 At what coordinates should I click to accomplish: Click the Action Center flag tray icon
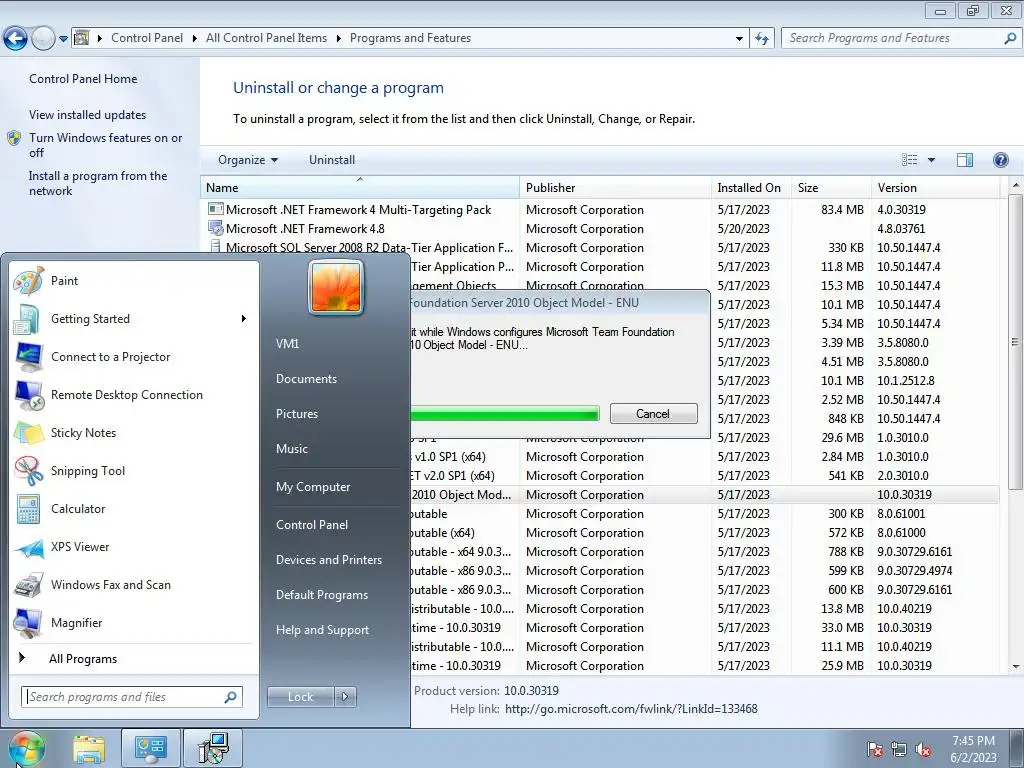pyautogui.click(x=875, y=750)
